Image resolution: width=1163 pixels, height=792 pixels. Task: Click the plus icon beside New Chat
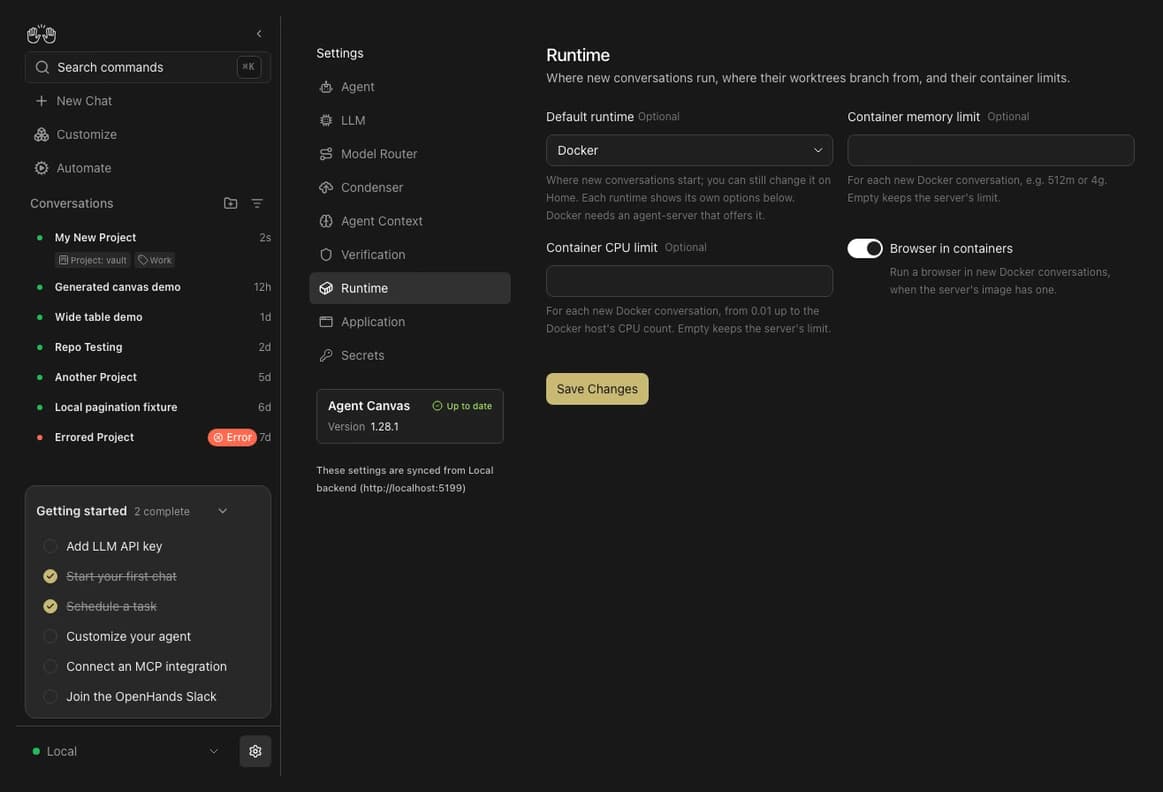click(x=42, y=101)
